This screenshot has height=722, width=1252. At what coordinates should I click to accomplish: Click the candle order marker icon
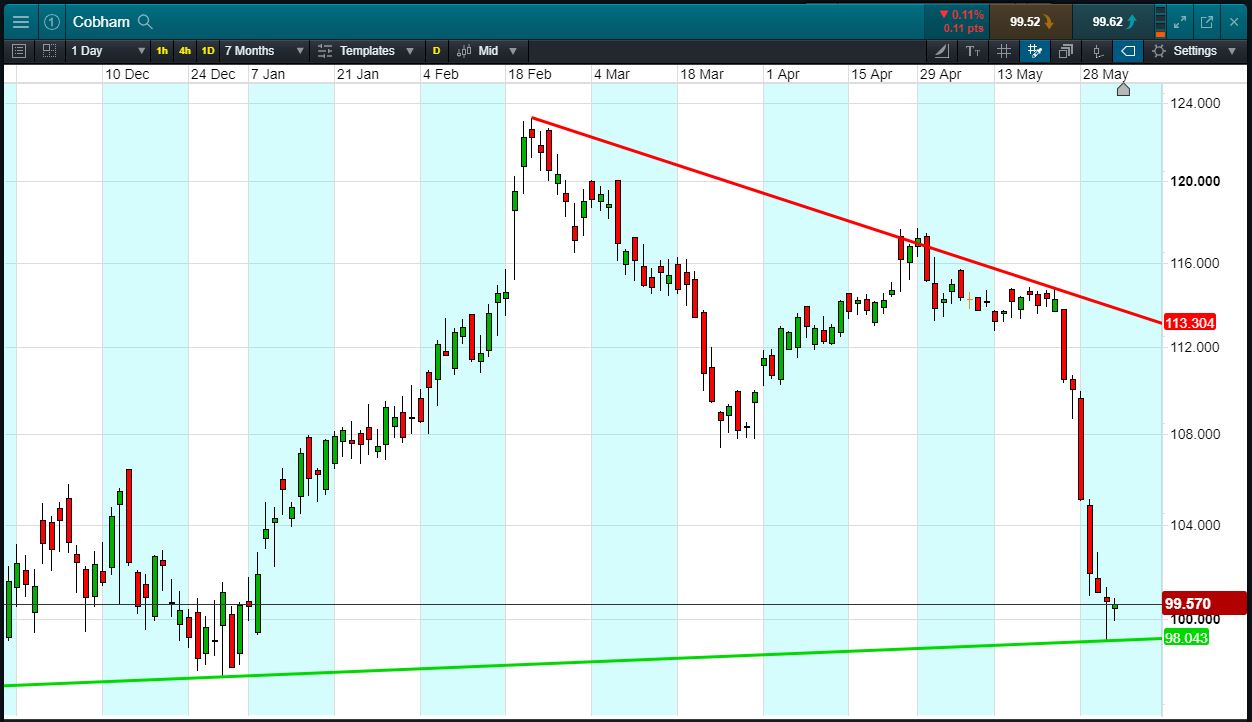[x=1098, y=50]
